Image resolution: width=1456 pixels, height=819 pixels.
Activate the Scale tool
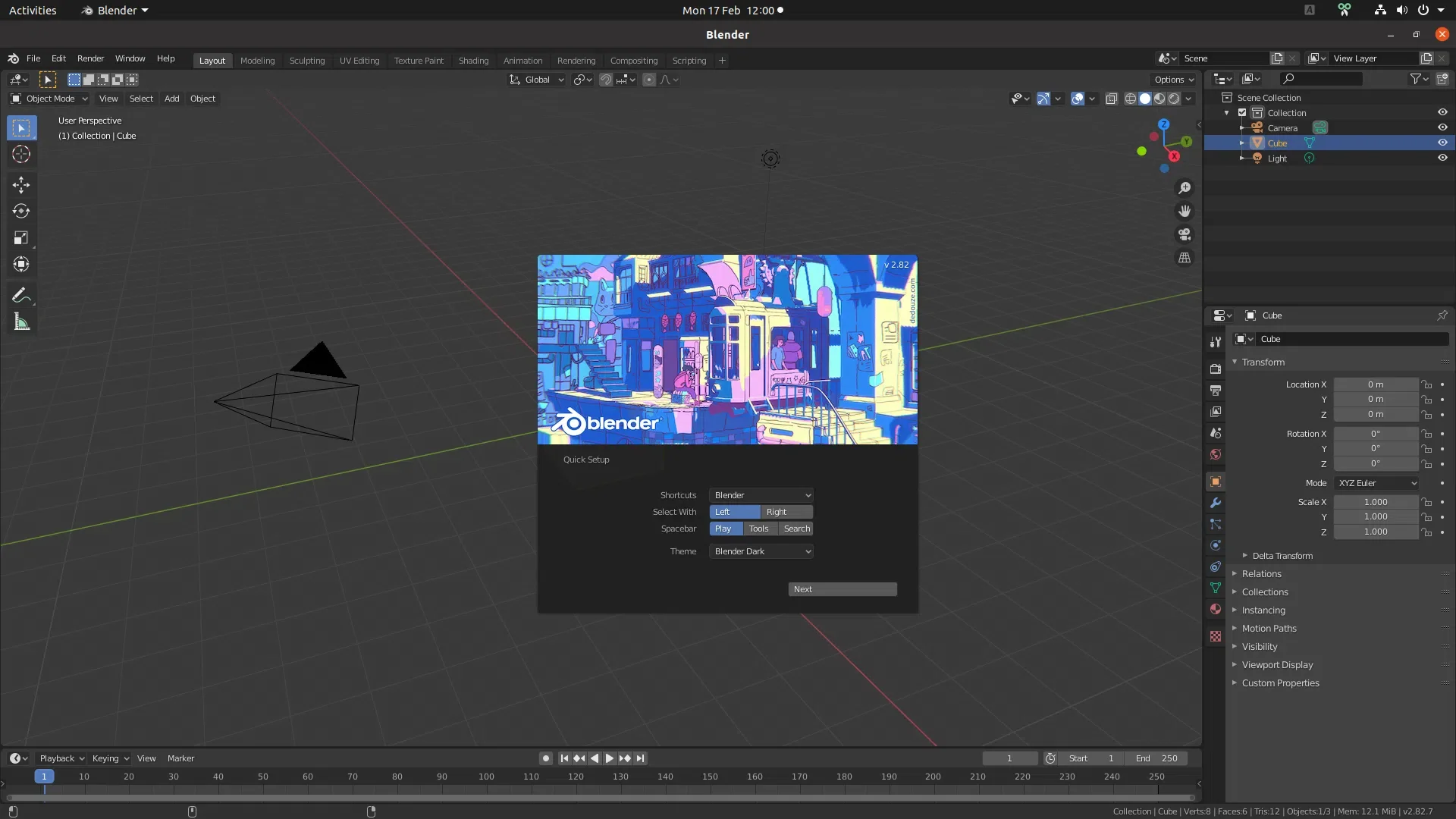click(21, 238)
